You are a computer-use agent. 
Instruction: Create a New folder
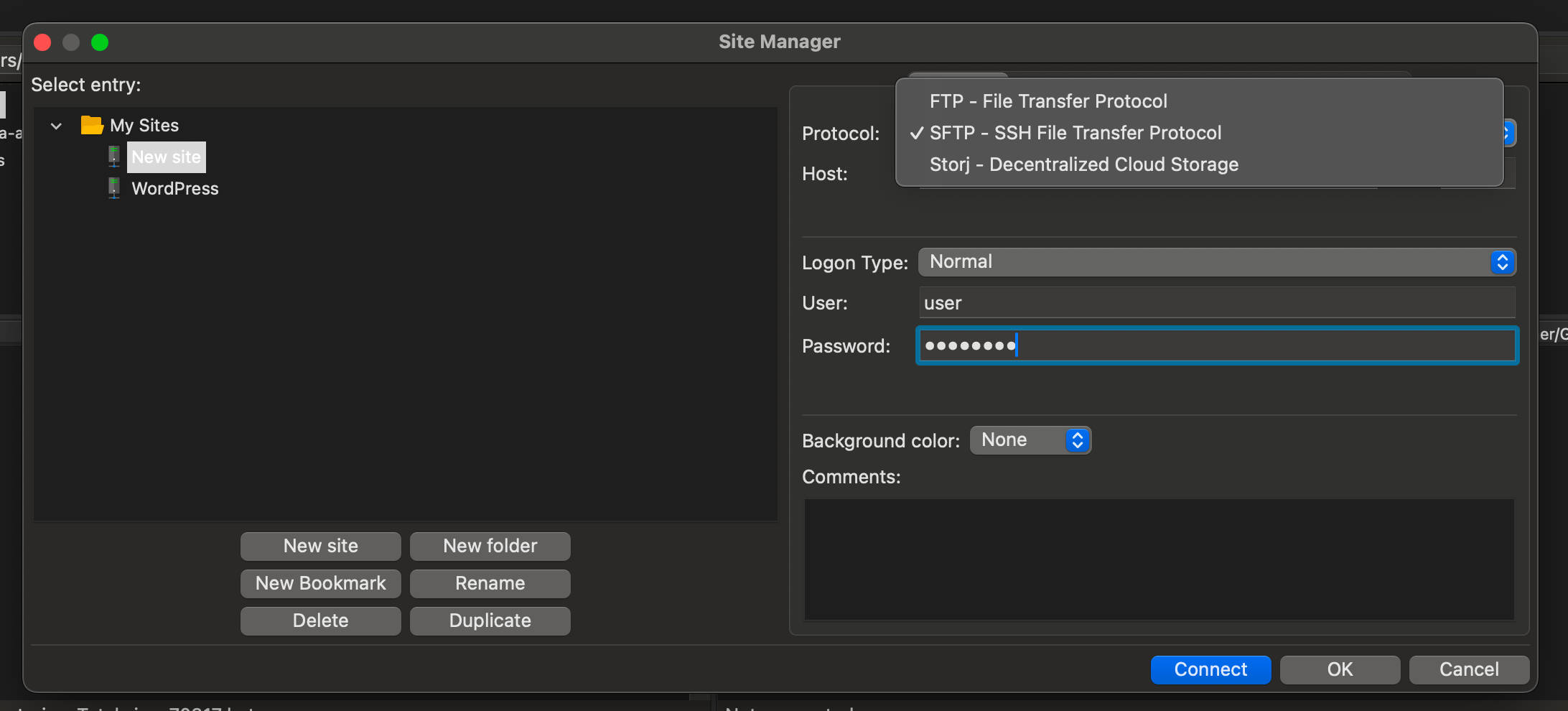[490, 546]
